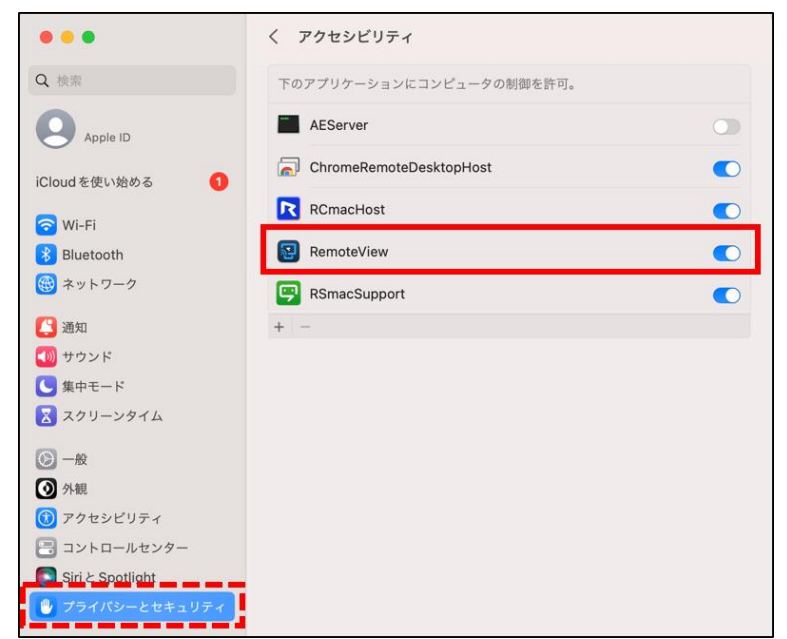Click the アクセシビリティ page title
This screenshot has width=787, height=639.
pos(355,37)
